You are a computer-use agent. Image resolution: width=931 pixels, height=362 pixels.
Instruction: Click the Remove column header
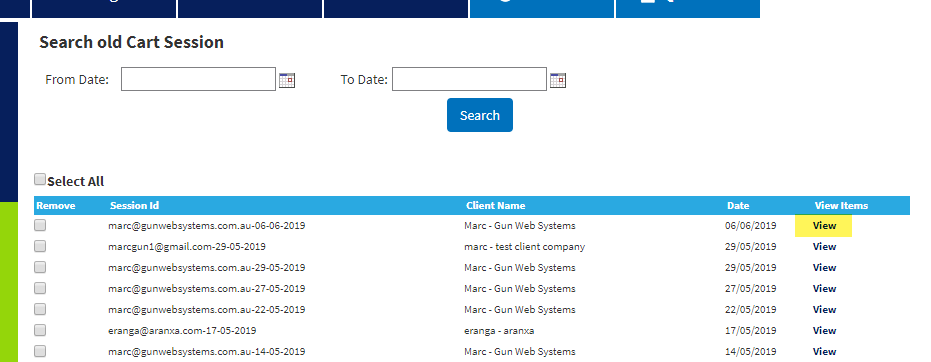coord(56,206)
